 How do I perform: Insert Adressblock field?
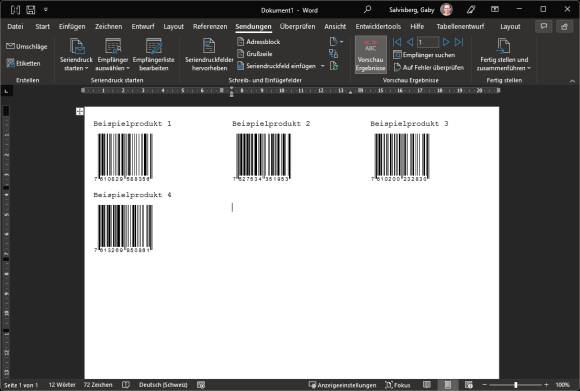258,42
